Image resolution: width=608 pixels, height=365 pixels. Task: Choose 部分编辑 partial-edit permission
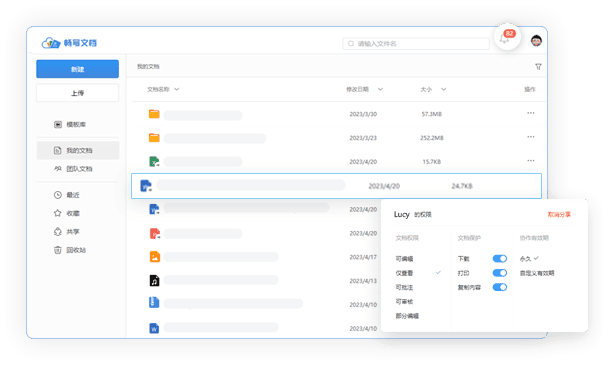(407, 316)
